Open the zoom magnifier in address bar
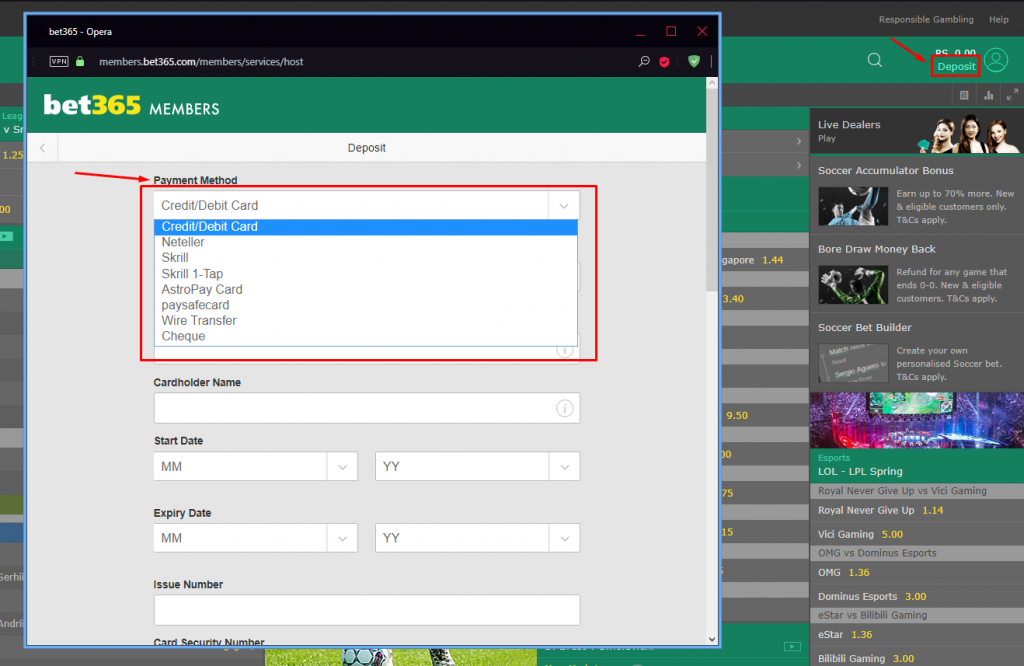Viewport: 1024px width, 666px height. click(x=644, y=61)
